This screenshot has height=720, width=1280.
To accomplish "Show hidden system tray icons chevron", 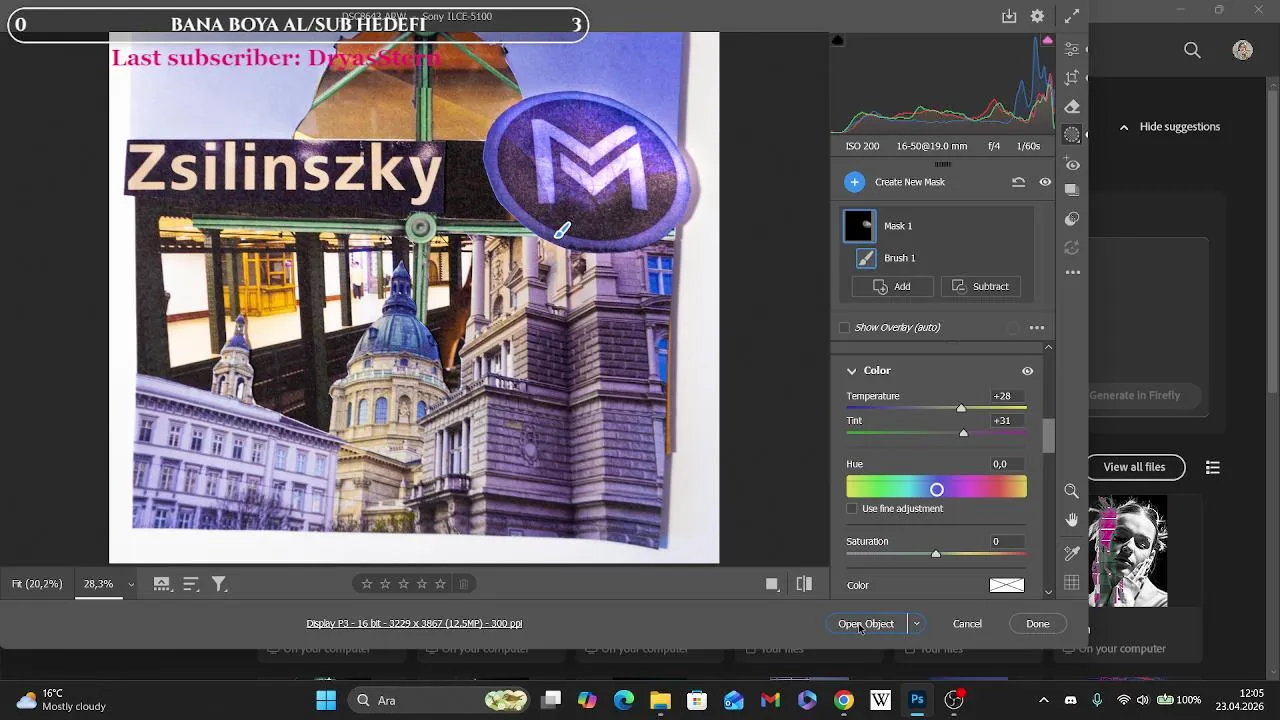I will [x=1044, y=700].
